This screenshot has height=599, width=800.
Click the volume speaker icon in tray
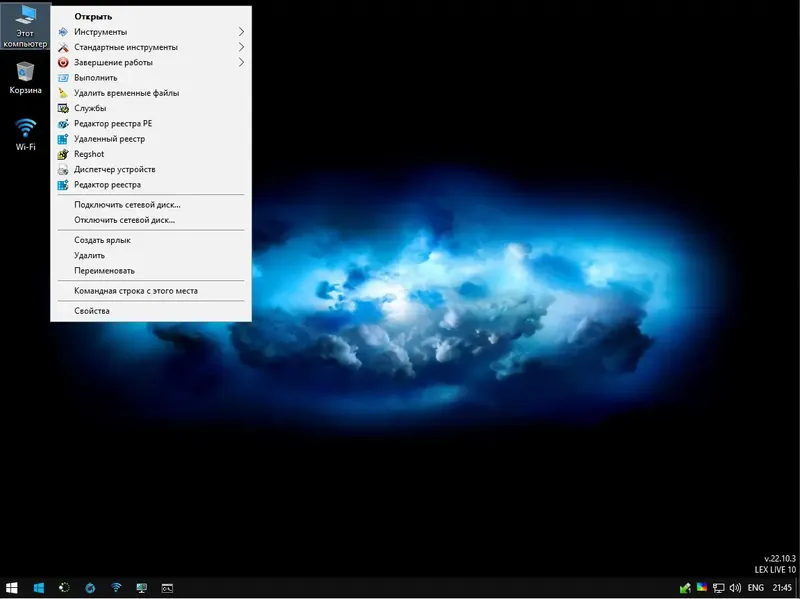[735, 587]
